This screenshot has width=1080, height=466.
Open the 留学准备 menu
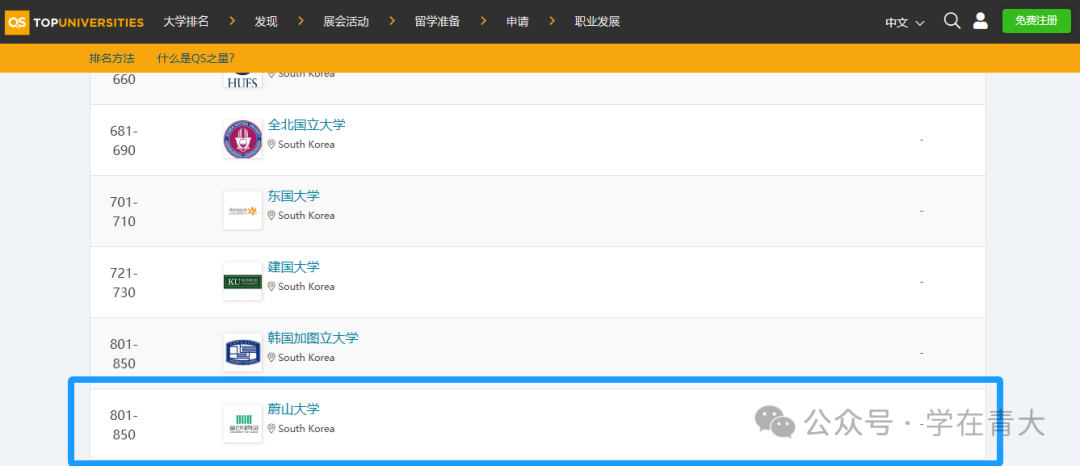pos(437,21)
